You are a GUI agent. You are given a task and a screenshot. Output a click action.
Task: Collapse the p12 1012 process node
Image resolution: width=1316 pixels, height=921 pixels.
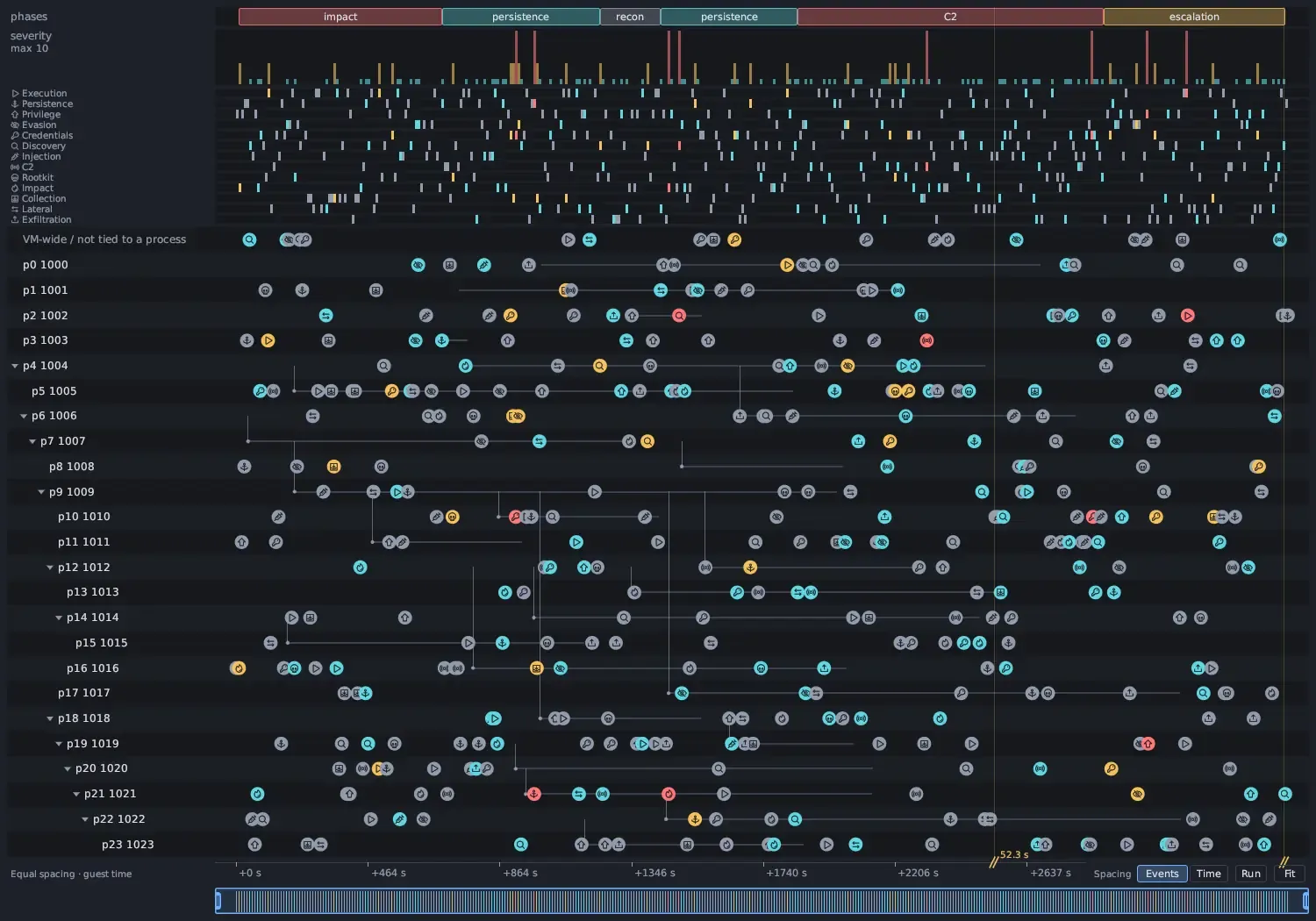(50, 568)
